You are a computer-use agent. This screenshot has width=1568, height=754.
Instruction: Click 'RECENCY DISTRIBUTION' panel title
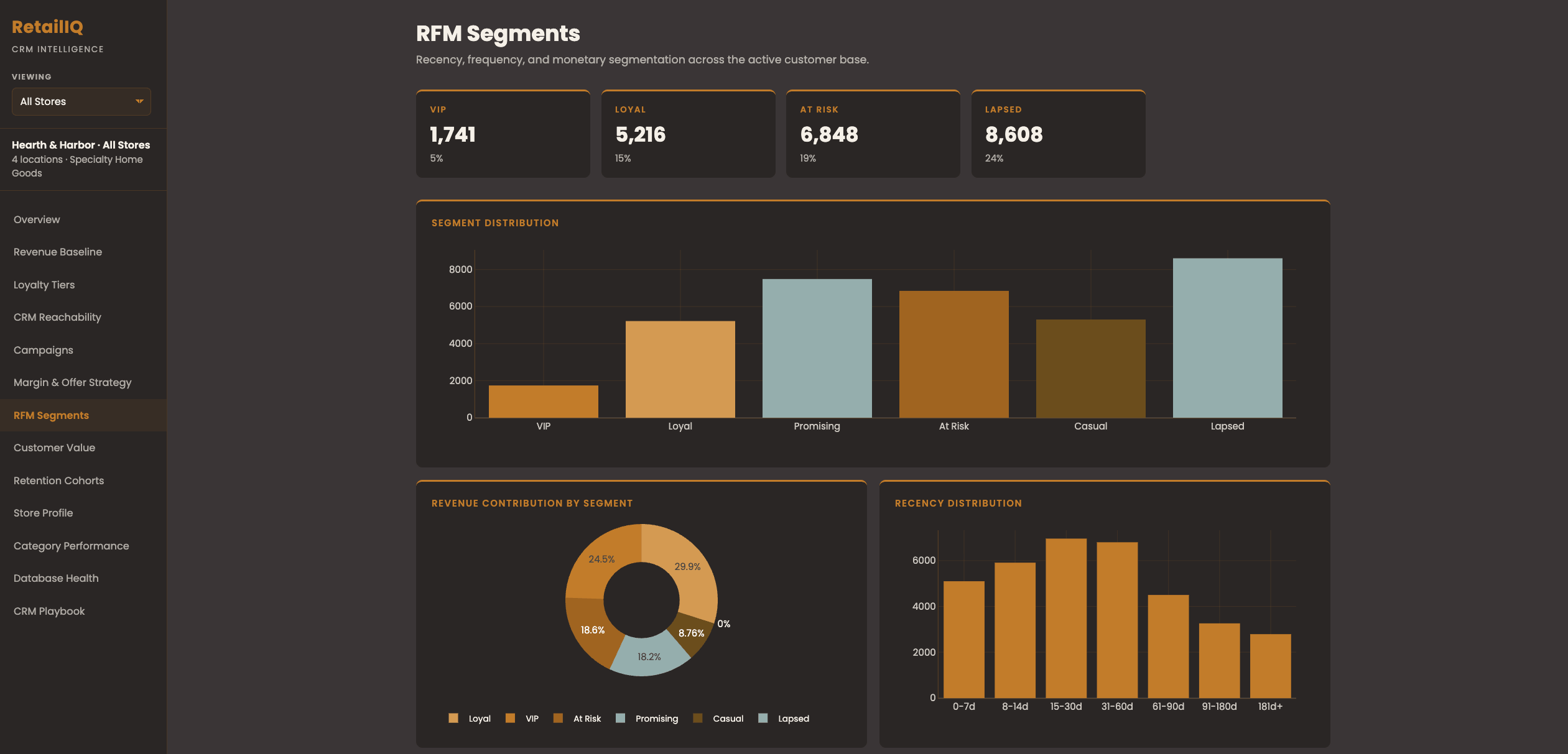(958, 503)
